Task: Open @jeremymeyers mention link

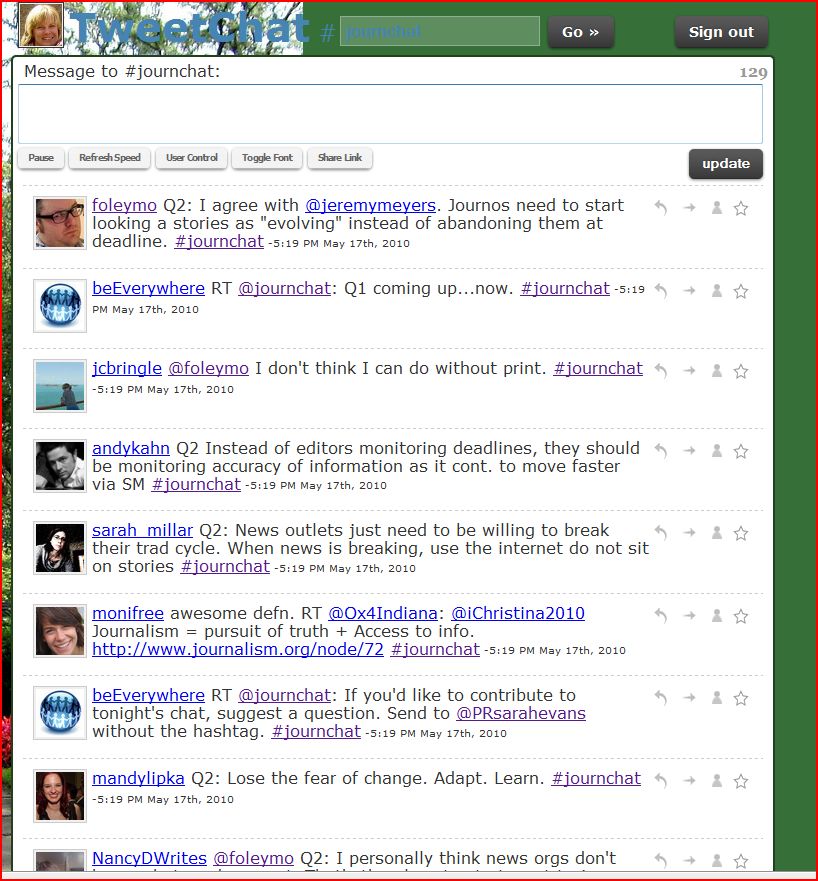Action: (371, 205)
